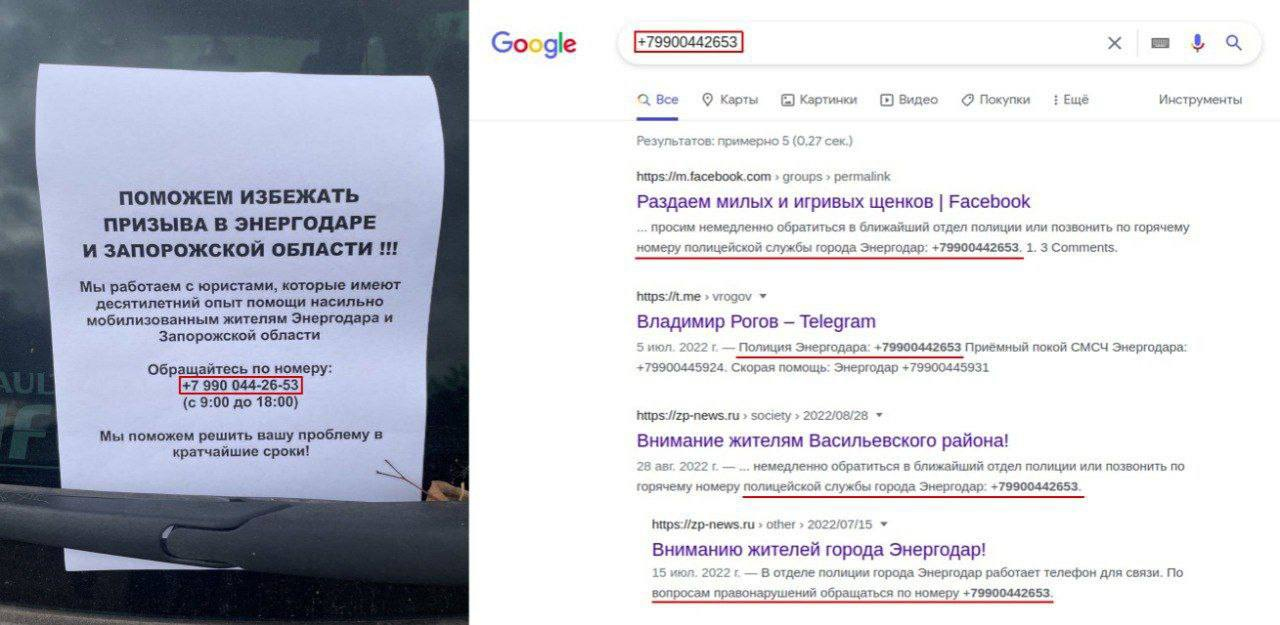Open Инструменты search tools
The width and height of the screenshot is (1280, 625).
(1200, 100)
